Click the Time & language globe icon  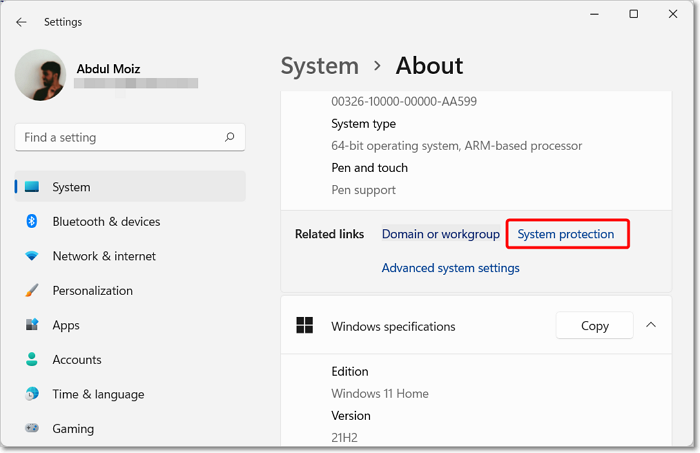click(32, 394)
